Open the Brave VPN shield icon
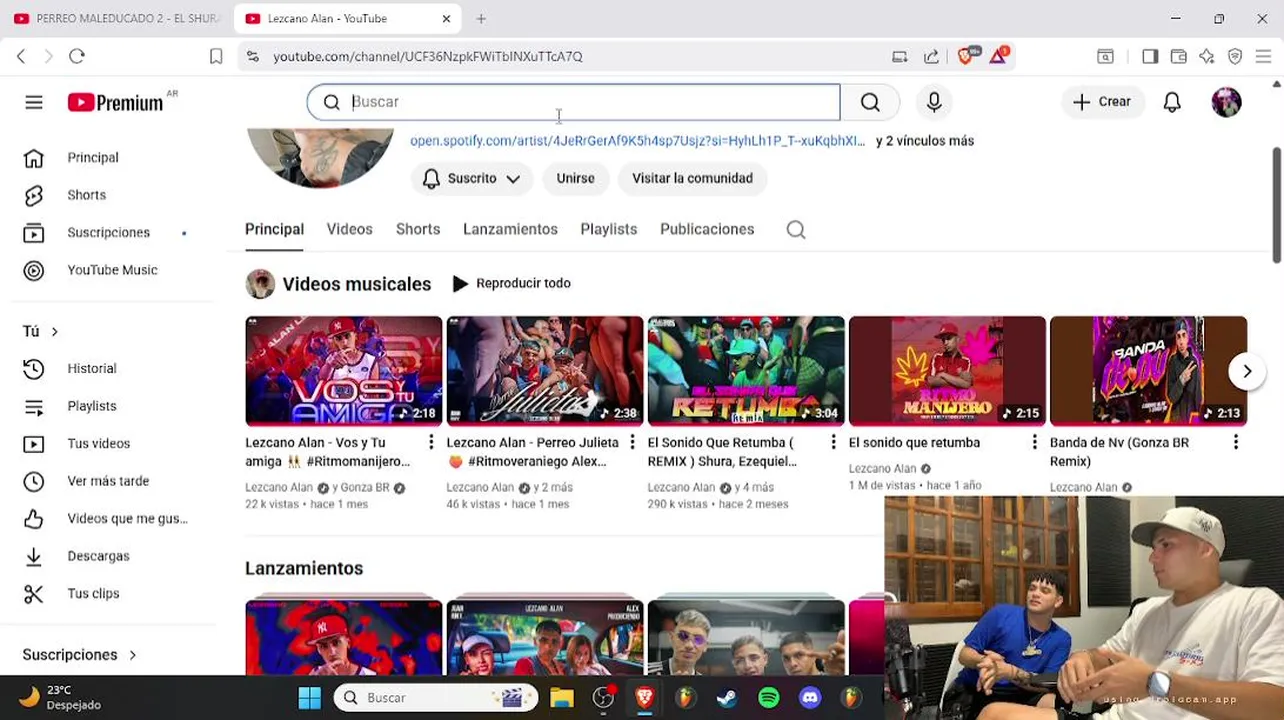The image size is (1284, 720). click(1235, 57)
